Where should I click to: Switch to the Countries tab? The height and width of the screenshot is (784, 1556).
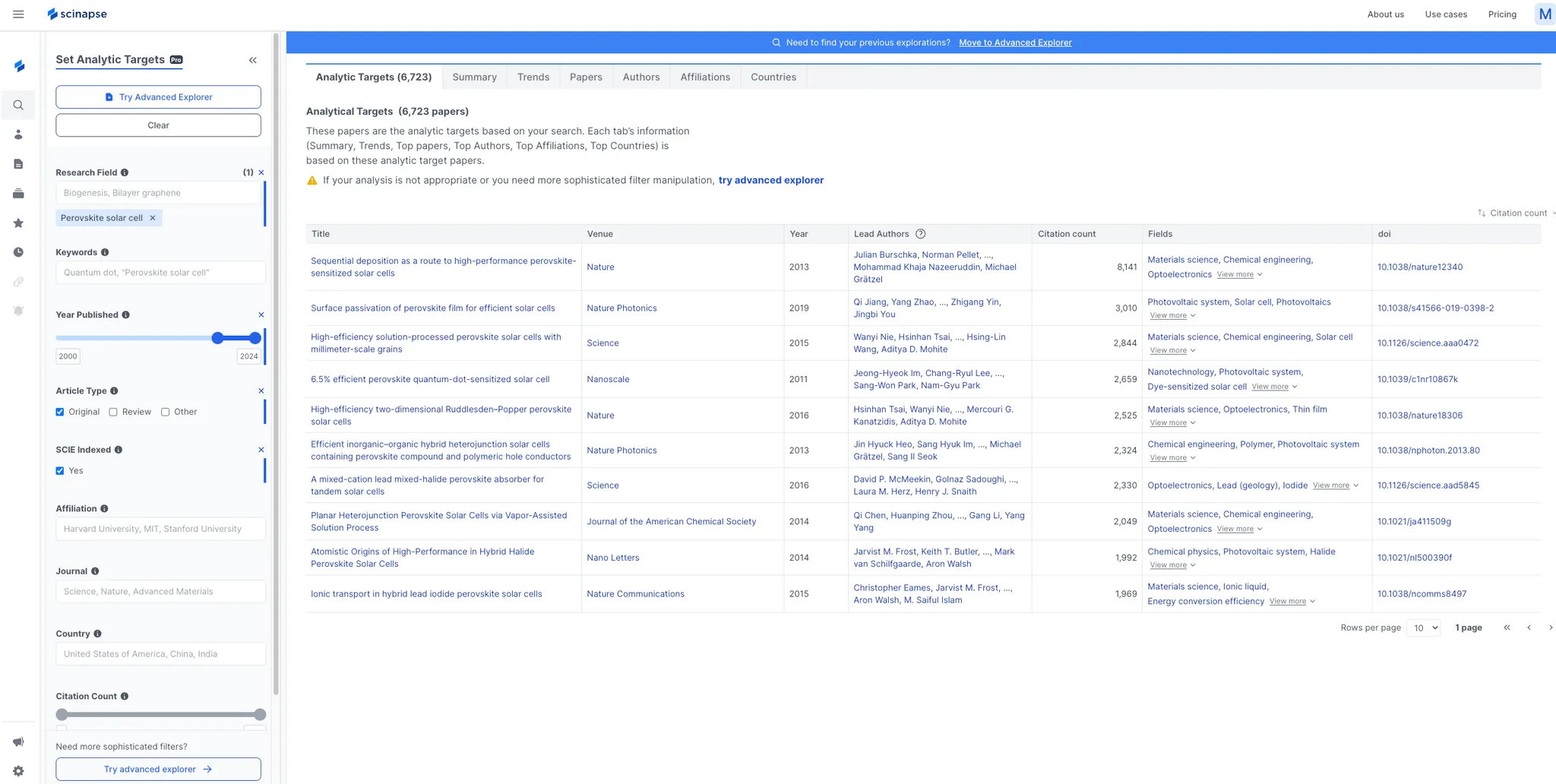[x=773, y=77]
